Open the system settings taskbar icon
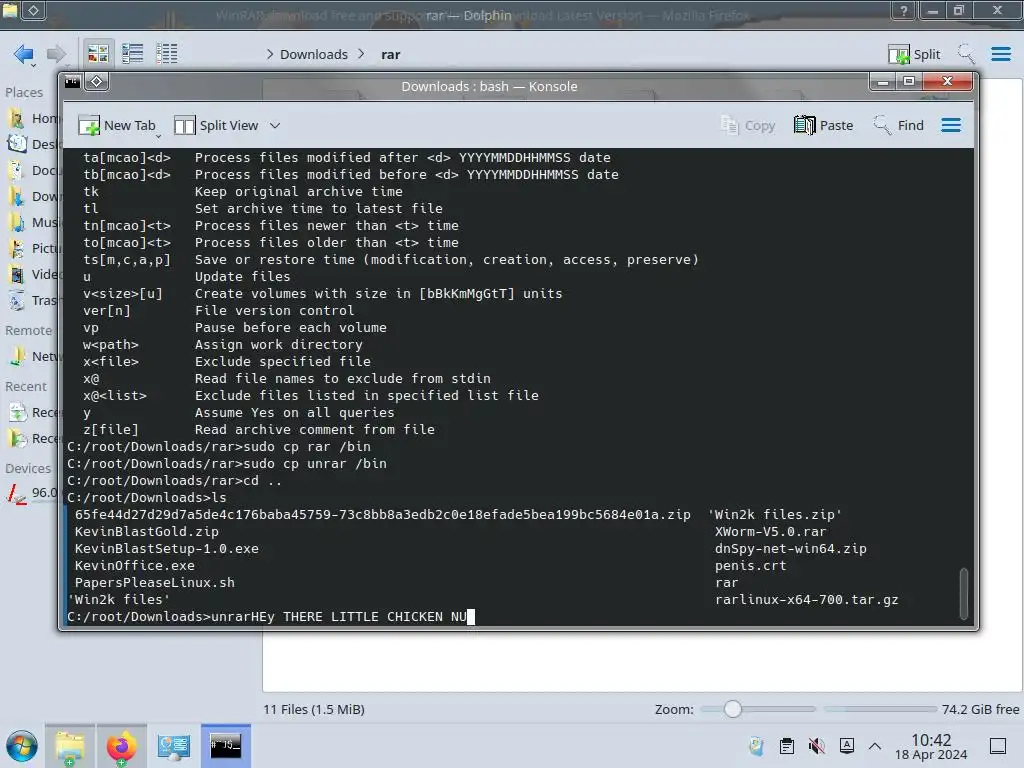1024x768 pixels. (174, 746)
